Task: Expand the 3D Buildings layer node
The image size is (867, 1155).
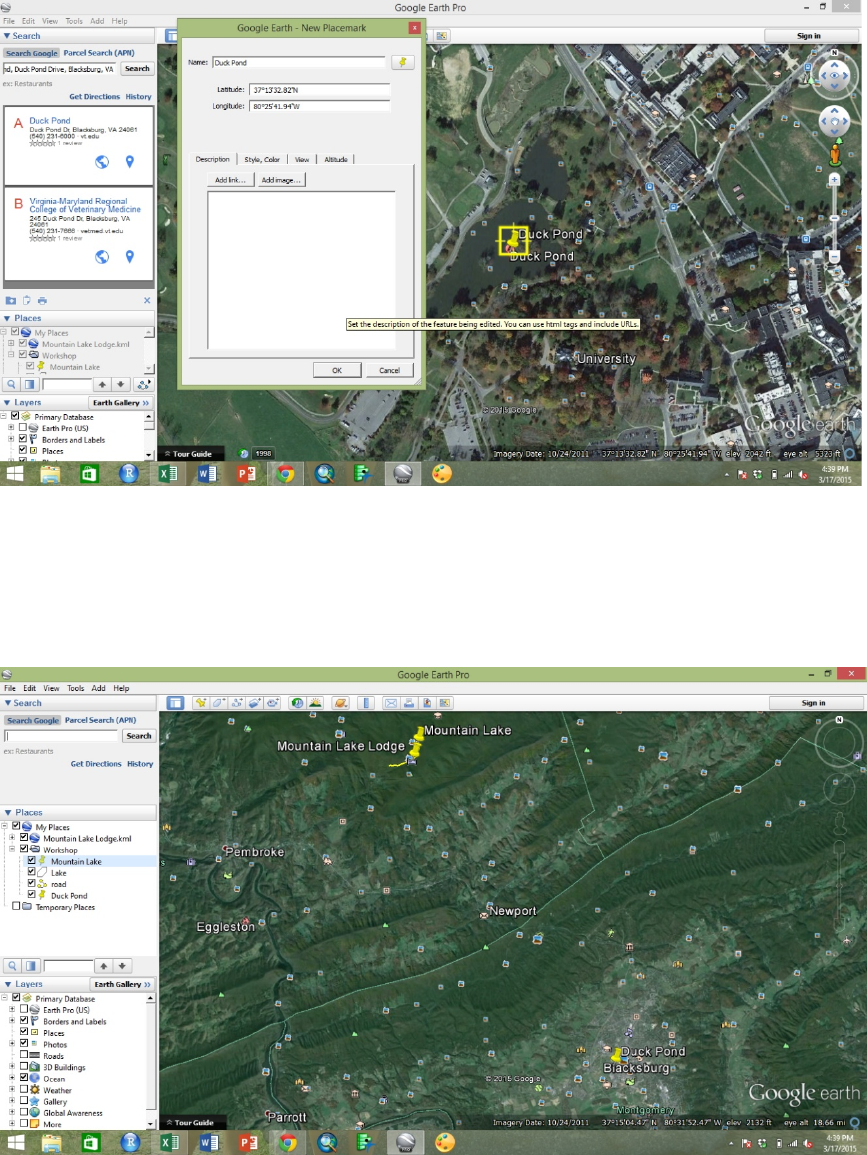Action: click(x=12, y=1067)
